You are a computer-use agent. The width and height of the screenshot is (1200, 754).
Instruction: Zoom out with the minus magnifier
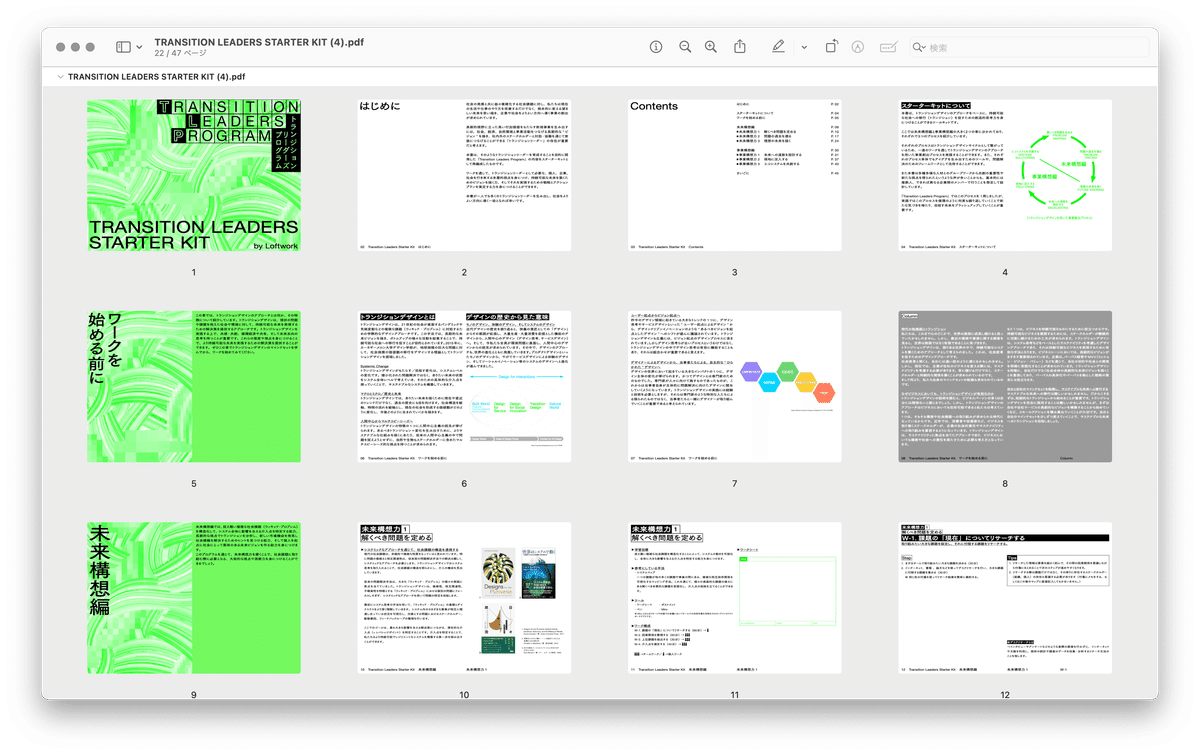tap(685, 47)
